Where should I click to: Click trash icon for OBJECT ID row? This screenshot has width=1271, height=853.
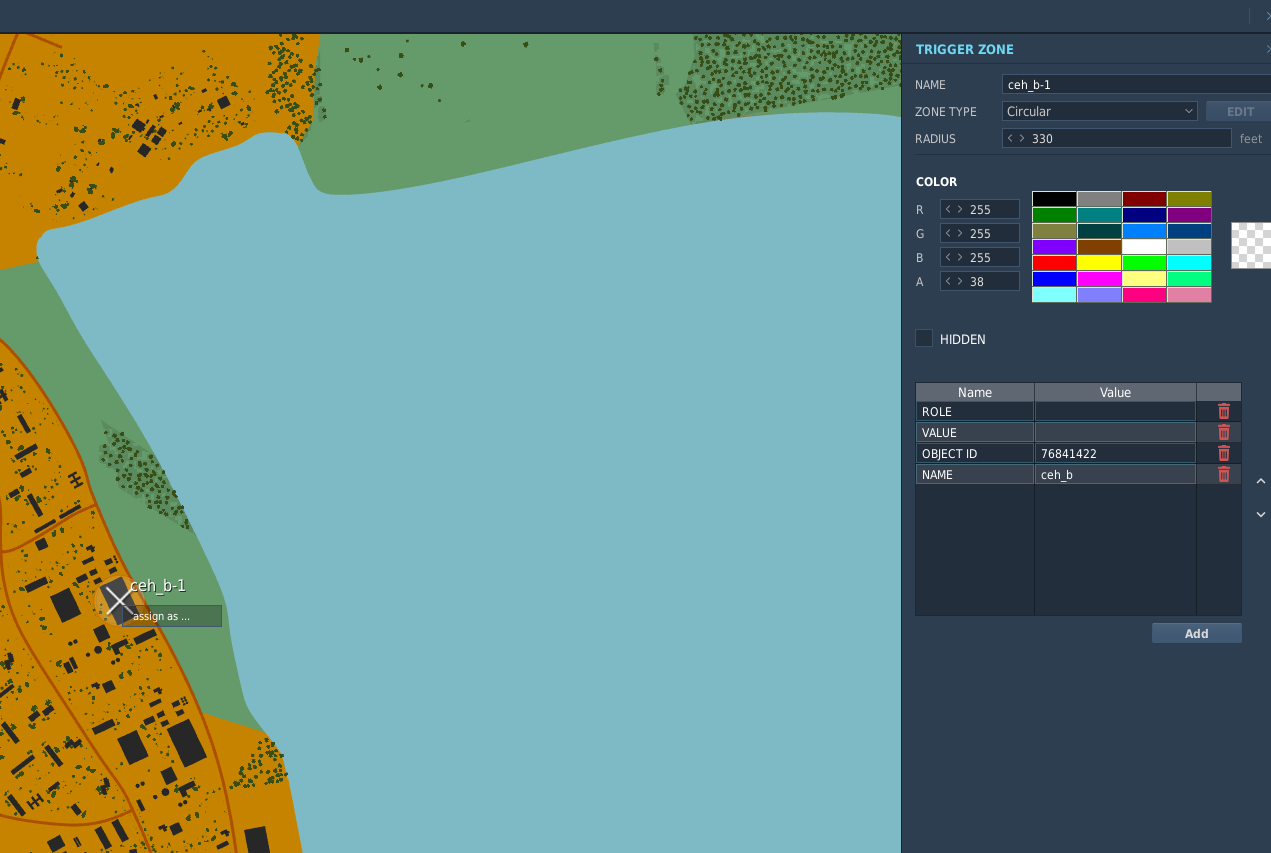pos(1223,453)
